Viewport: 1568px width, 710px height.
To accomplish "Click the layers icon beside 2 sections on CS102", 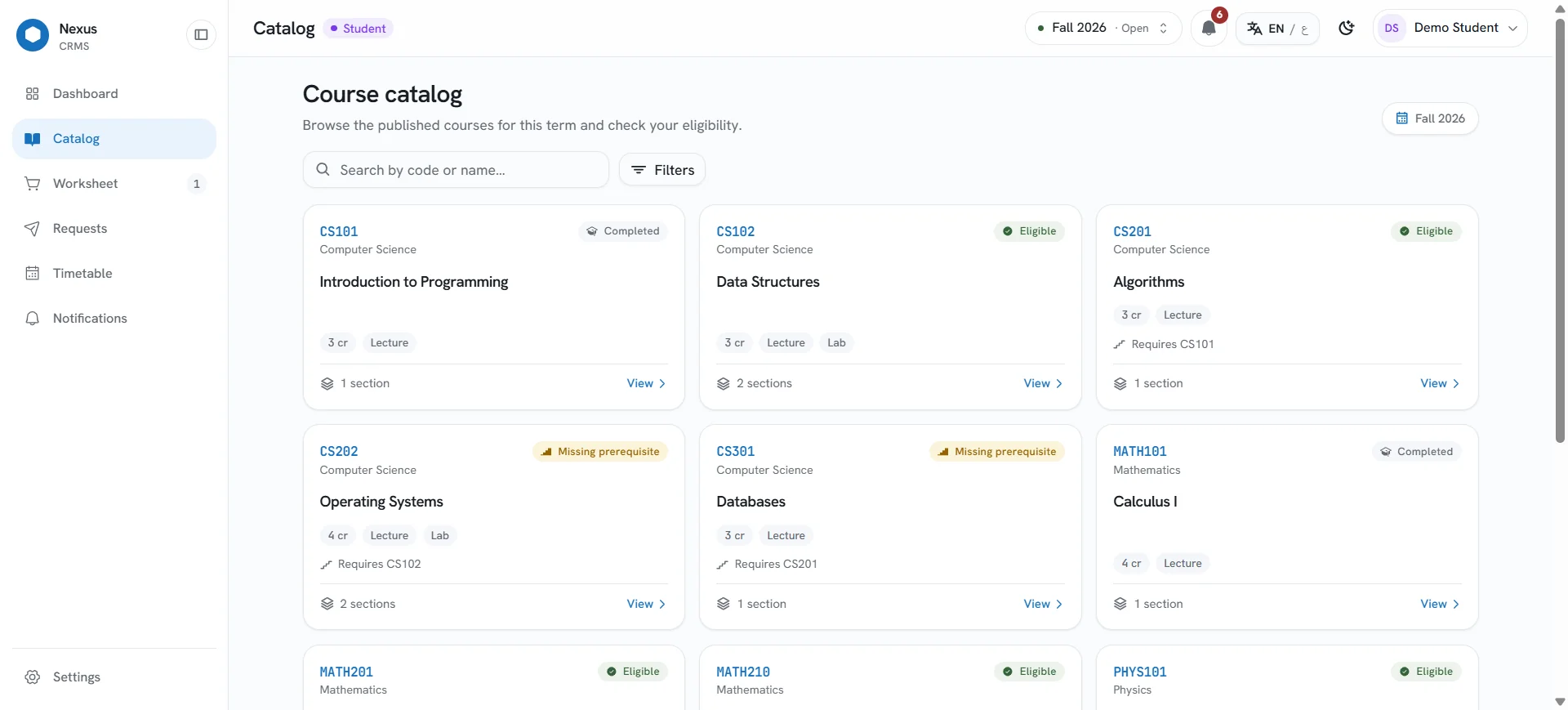I will (x=724, y=384).
